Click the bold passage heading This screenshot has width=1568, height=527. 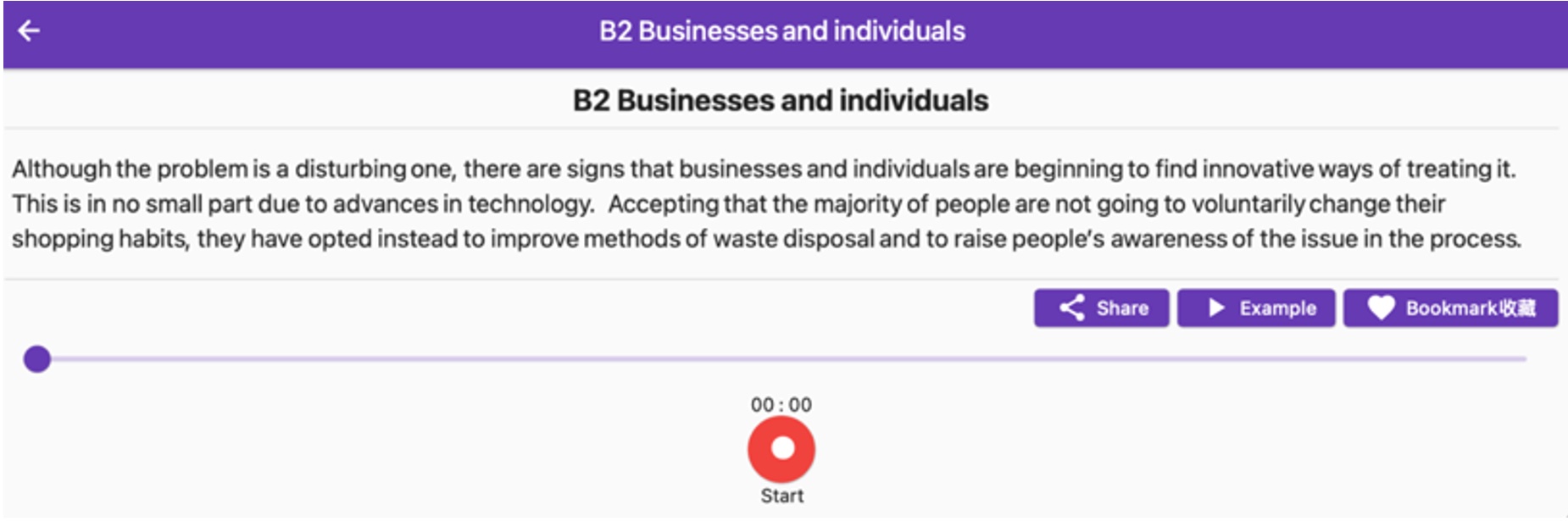(781, 101)
